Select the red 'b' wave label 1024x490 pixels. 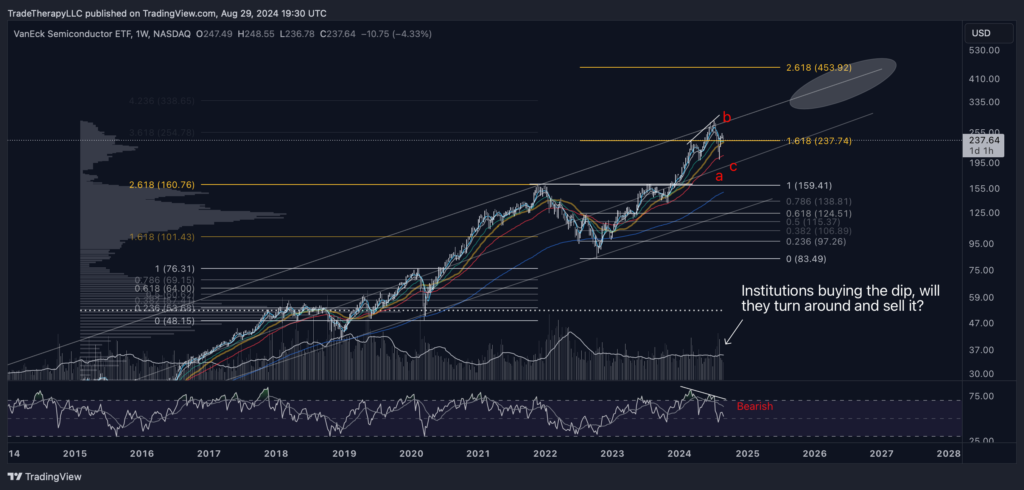(x=726, y=118)
